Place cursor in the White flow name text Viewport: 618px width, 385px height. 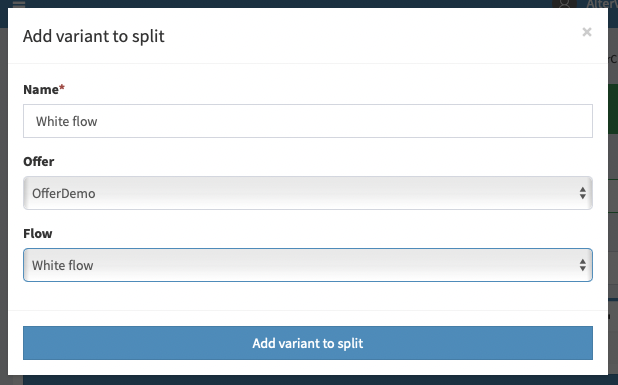67,121
